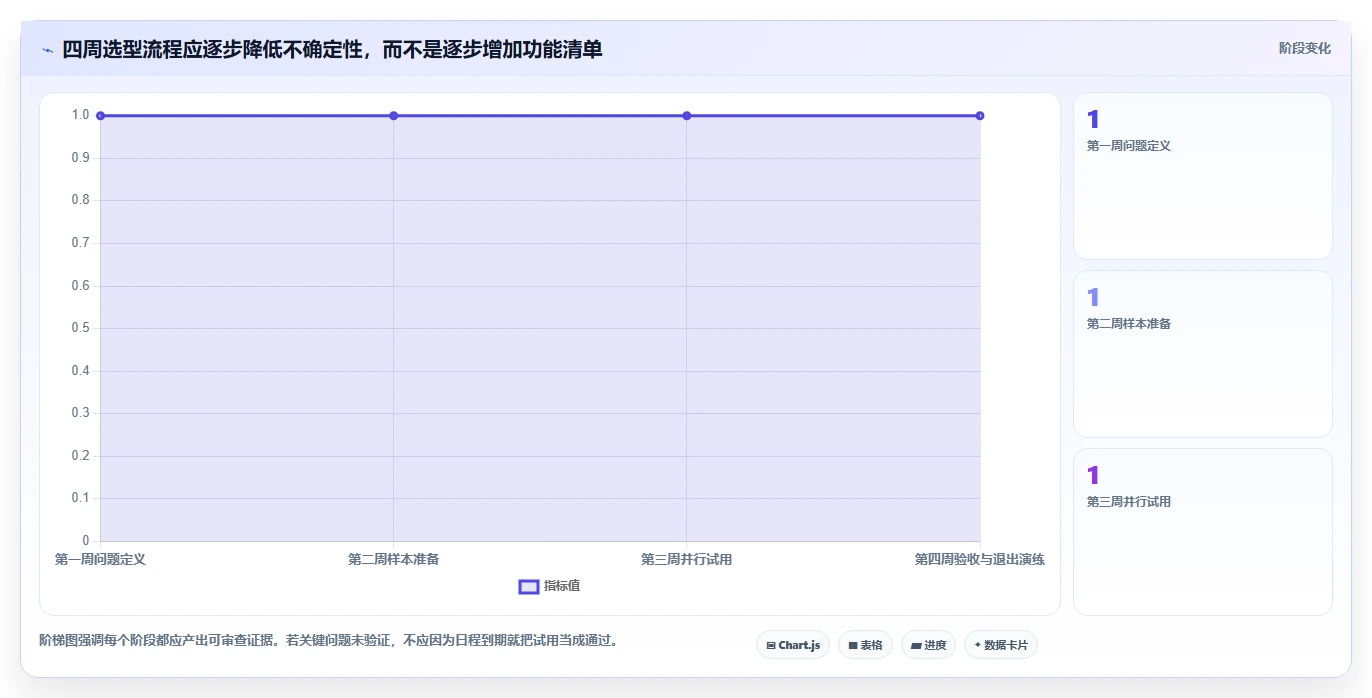Screen dimensions: 1372x698
Task: Click the value 1 in 第三周并行试用 card
Action: [1093, 475]
